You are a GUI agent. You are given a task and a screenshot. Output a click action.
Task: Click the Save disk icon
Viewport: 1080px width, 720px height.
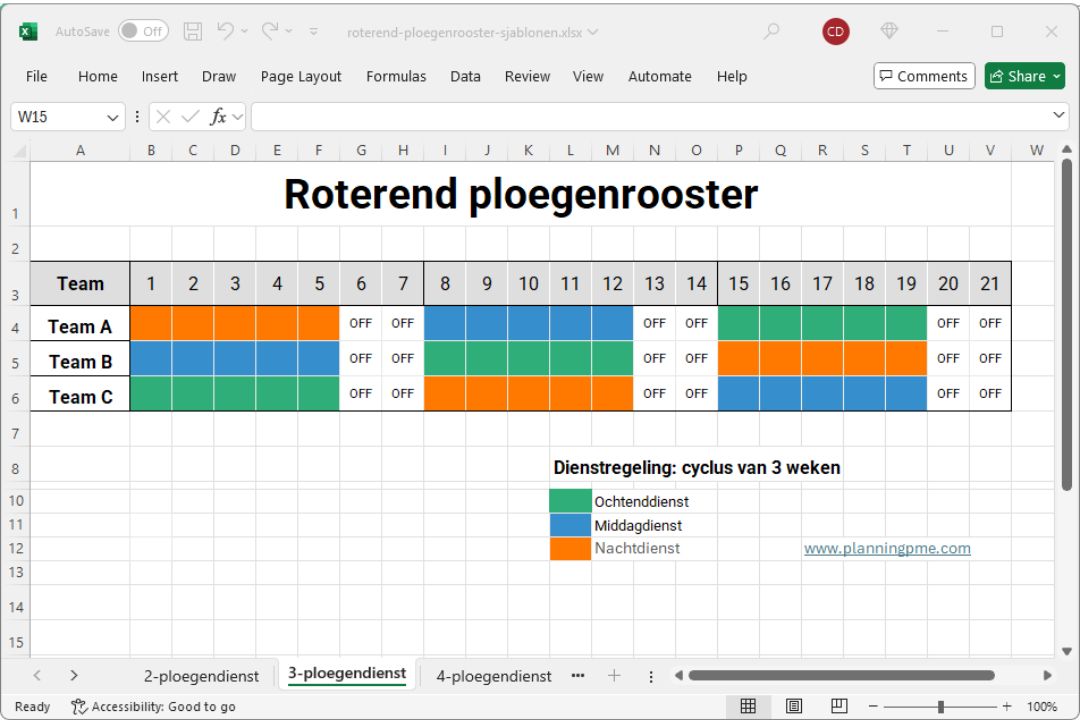(193, 31)
